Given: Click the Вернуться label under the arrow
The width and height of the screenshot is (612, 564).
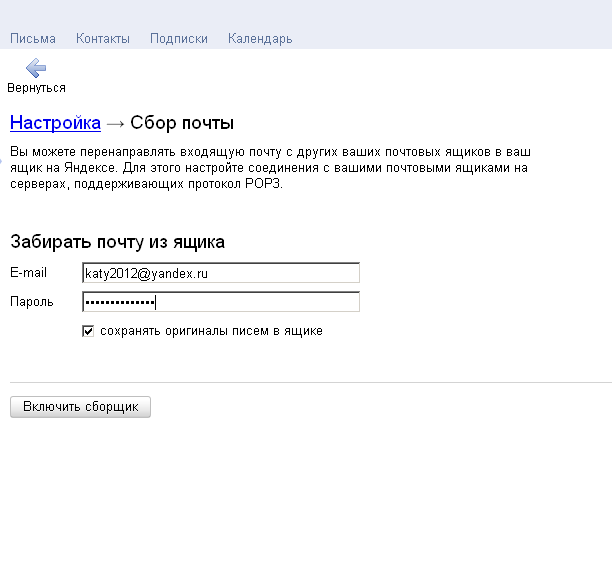Looking at the screenshot, I should [x=36, y=88].
